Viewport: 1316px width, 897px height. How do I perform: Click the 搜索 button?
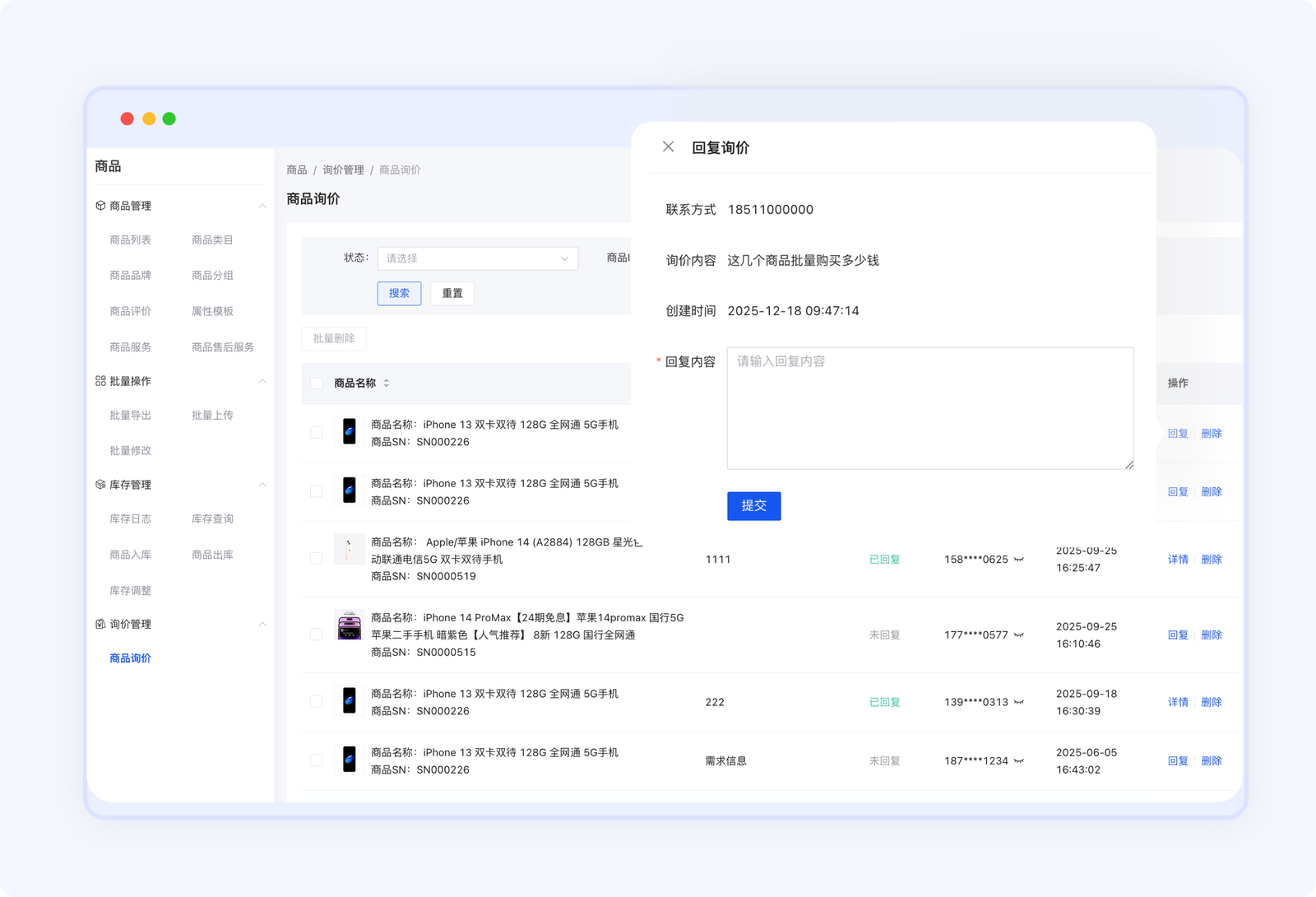click(x=399, y=294)
